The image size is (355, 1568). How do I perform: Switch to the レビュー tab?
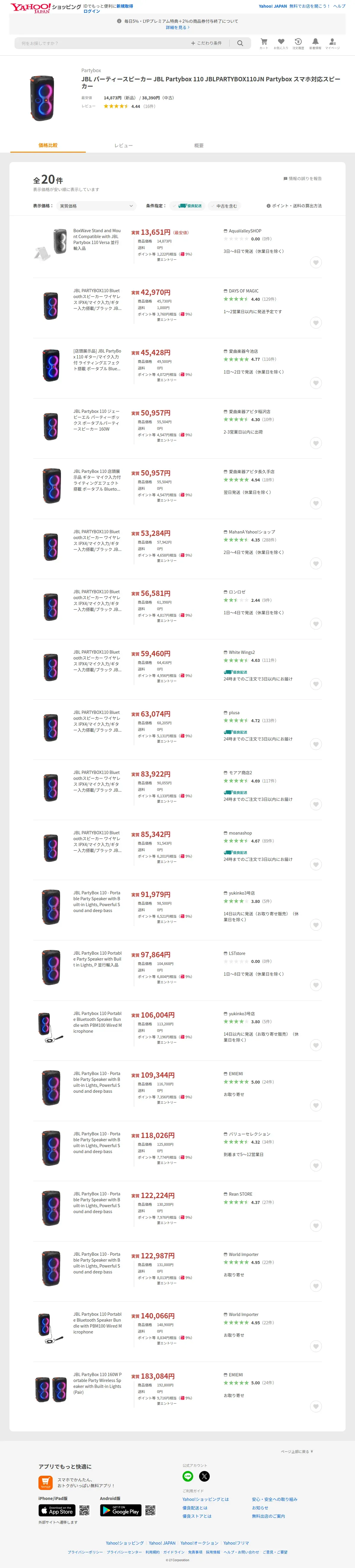(x=124, y=146)
